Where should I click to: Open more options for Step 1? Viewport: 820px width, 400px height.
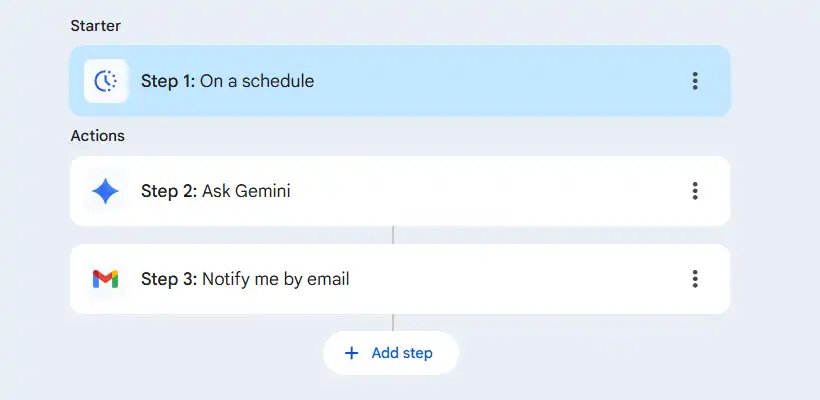pyautogui.click(x=695, y=81)
